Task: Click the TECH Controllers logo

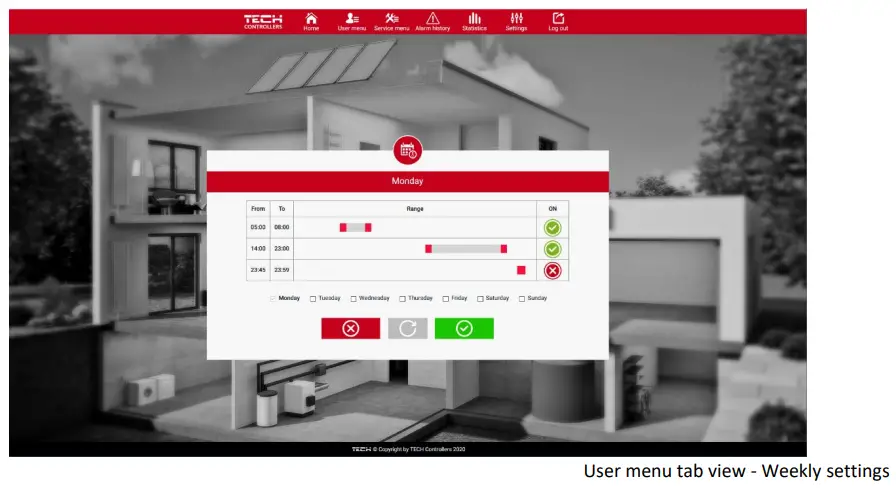Action: (x=263, y=22)
